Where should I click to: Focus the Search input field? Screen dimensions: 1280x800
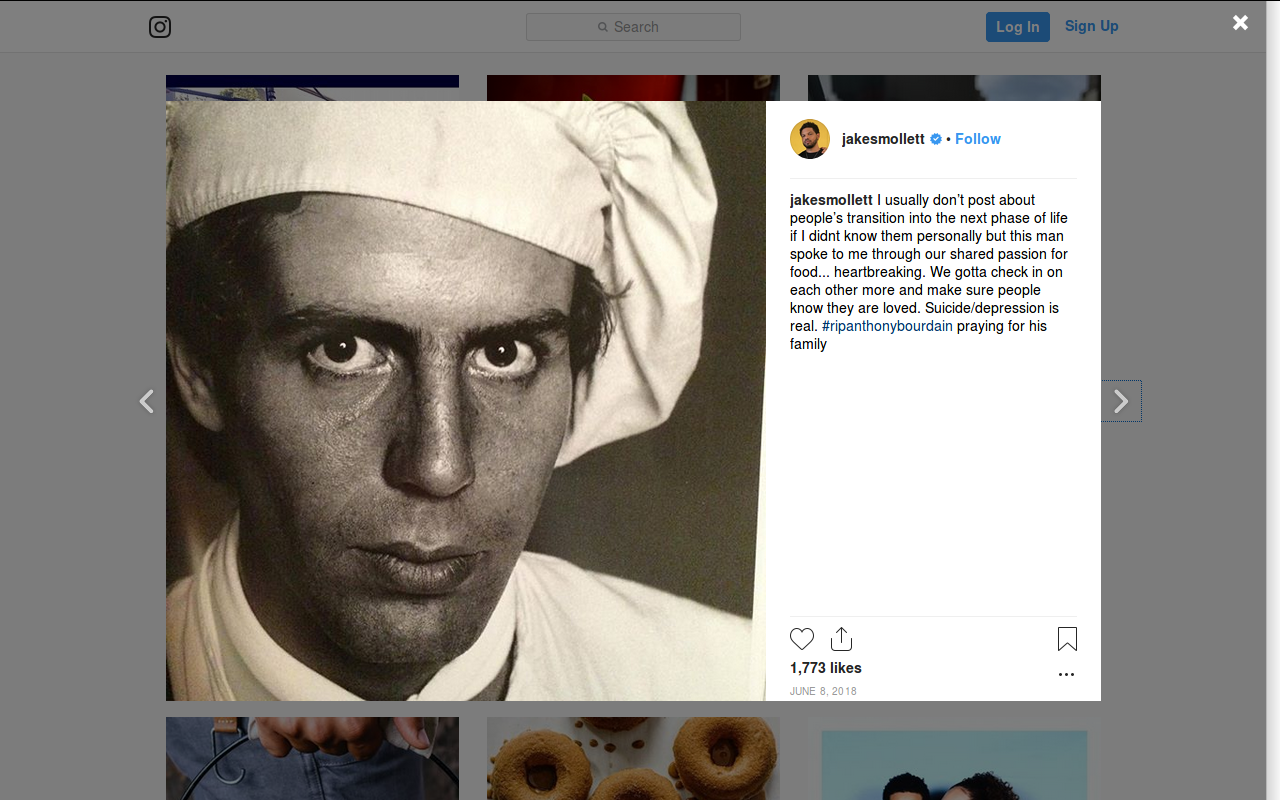(633, 27)
